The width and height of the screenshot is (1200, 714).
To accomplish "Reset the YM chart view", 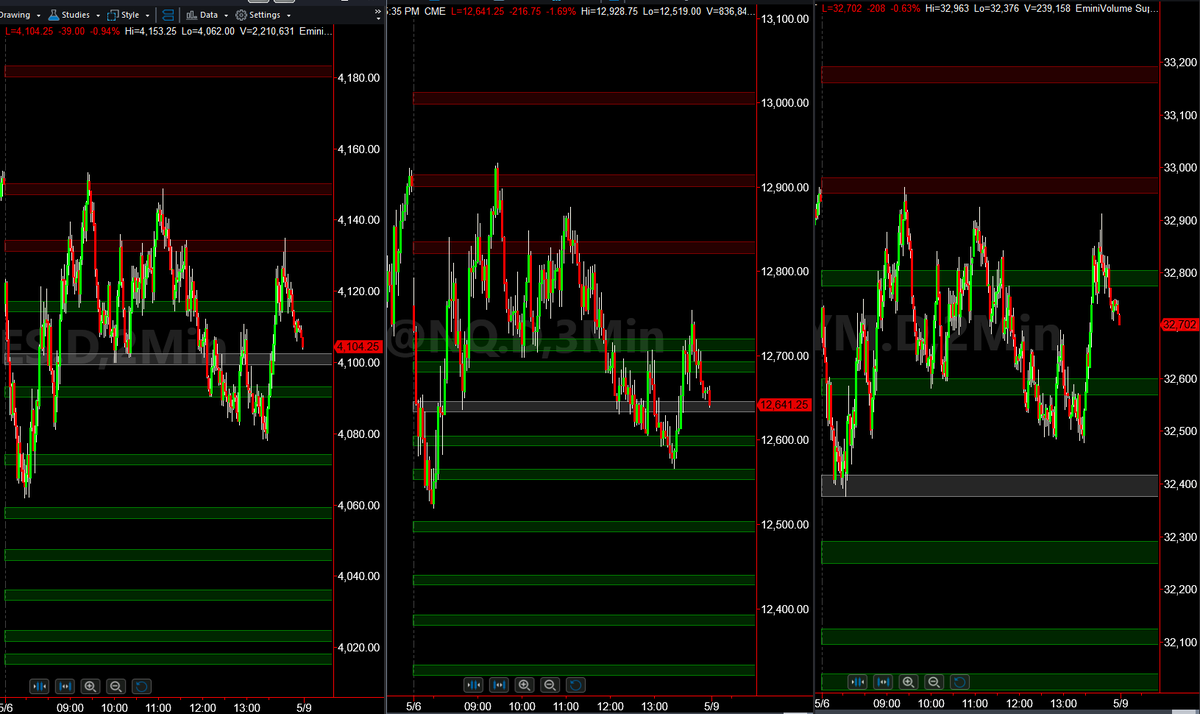I will click(959, 682).
